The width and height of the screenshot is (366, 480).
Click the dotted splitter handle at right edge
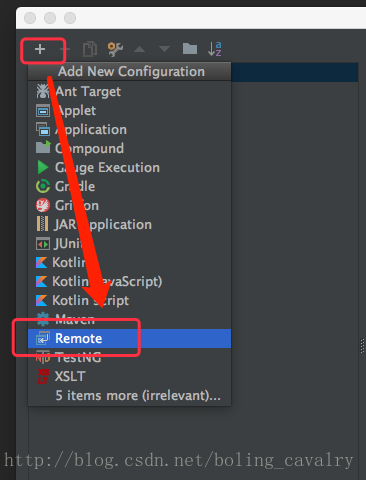click(x=362, y=346)
